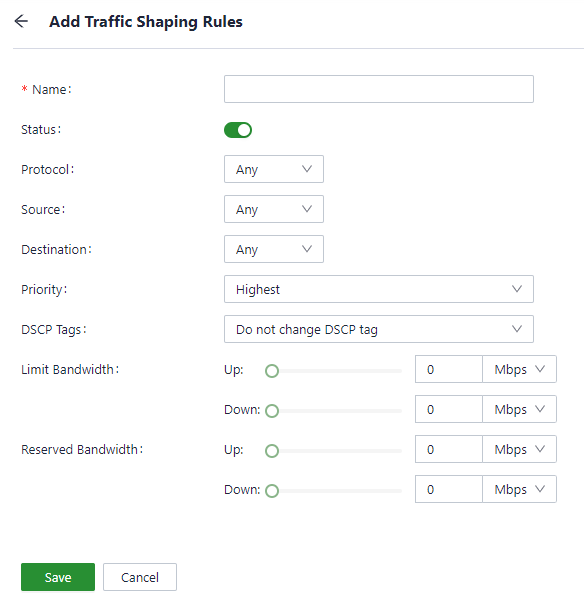Click the Name input field
The width and height of the screenshot is (584, 615).
click(378, 89)
